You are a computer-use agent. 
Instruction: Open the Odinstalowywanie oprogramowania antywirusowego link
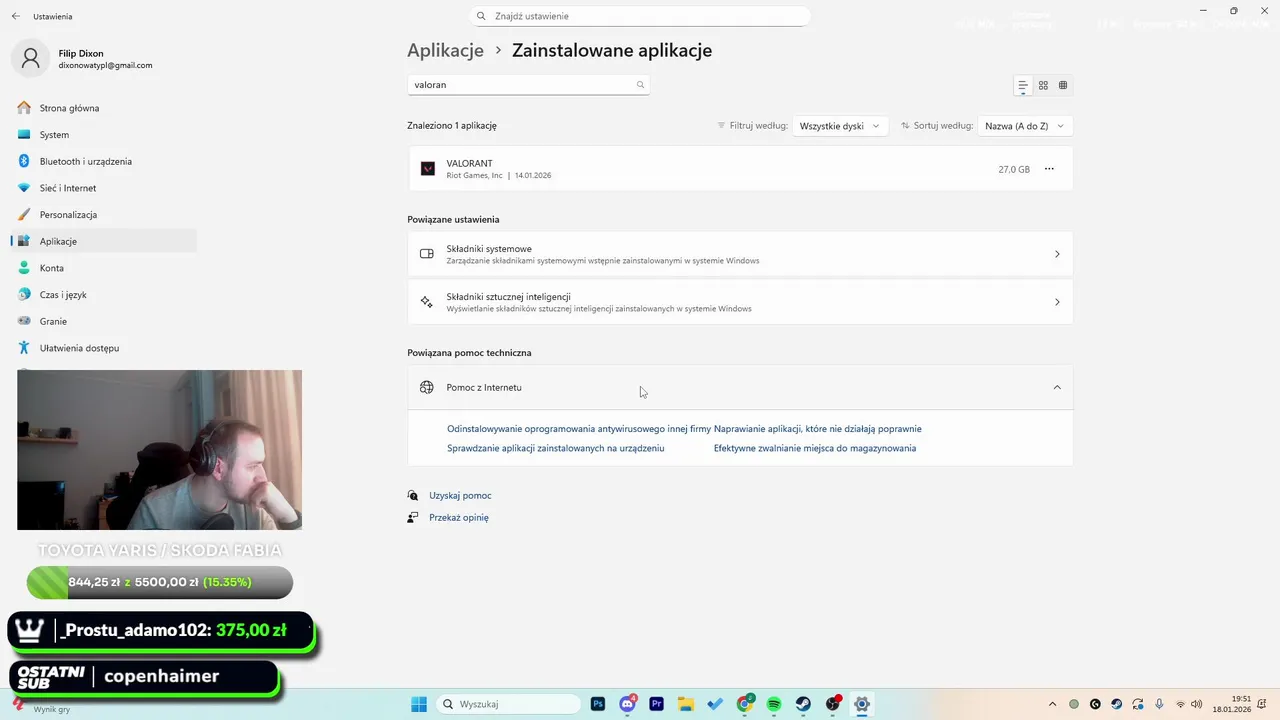[x=578, y=429]
